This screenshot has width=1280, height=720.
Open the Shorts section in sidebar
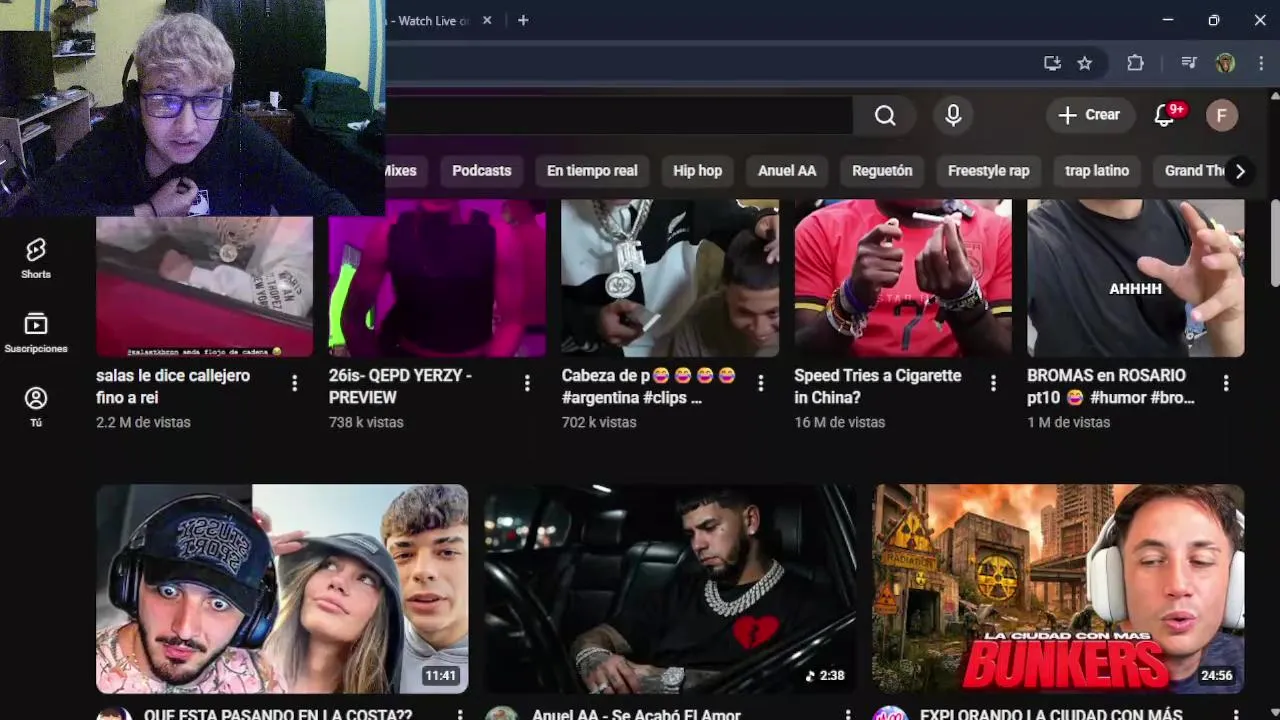point(36,258)
